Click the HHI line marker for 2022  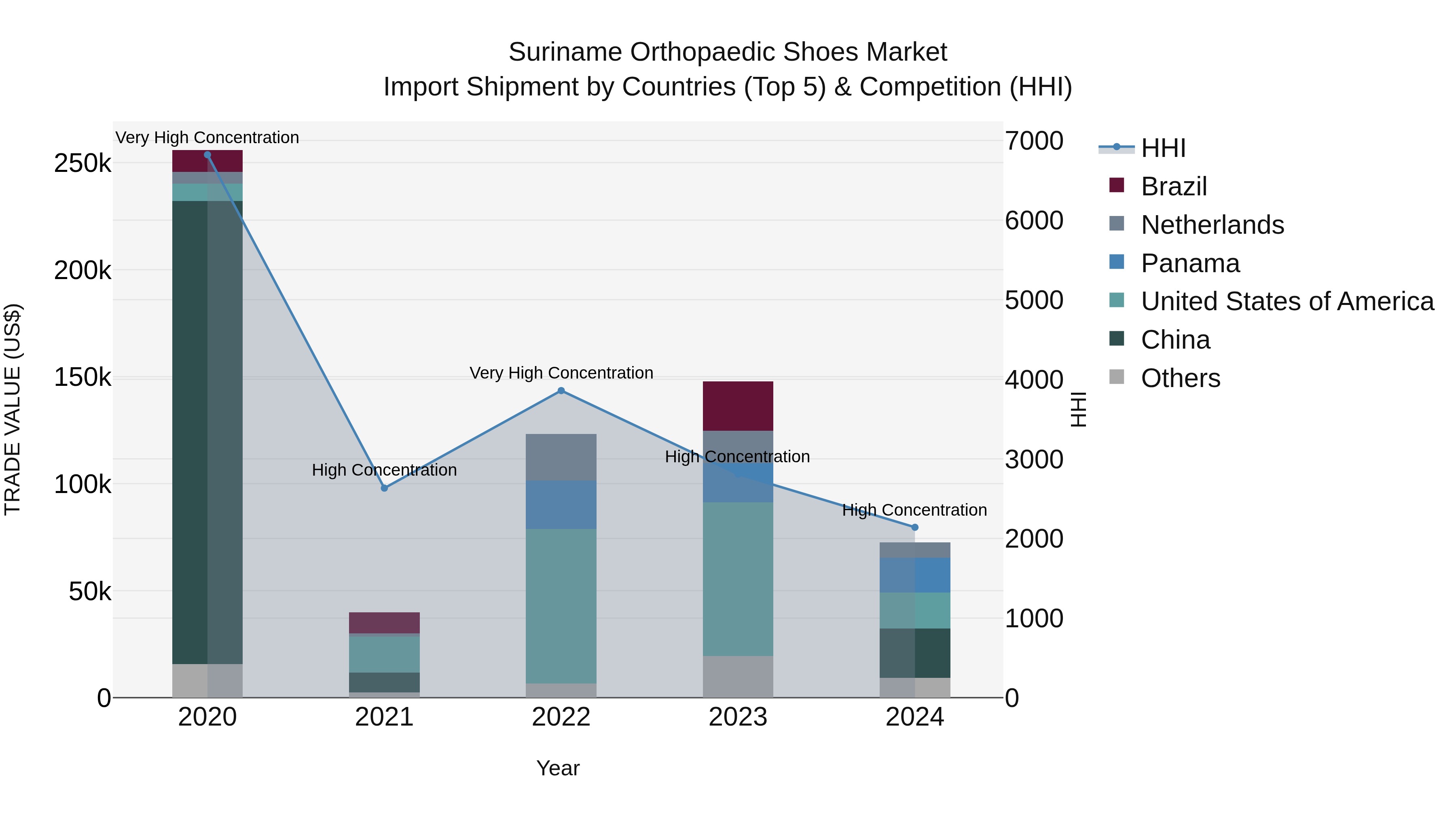(561, 391)
